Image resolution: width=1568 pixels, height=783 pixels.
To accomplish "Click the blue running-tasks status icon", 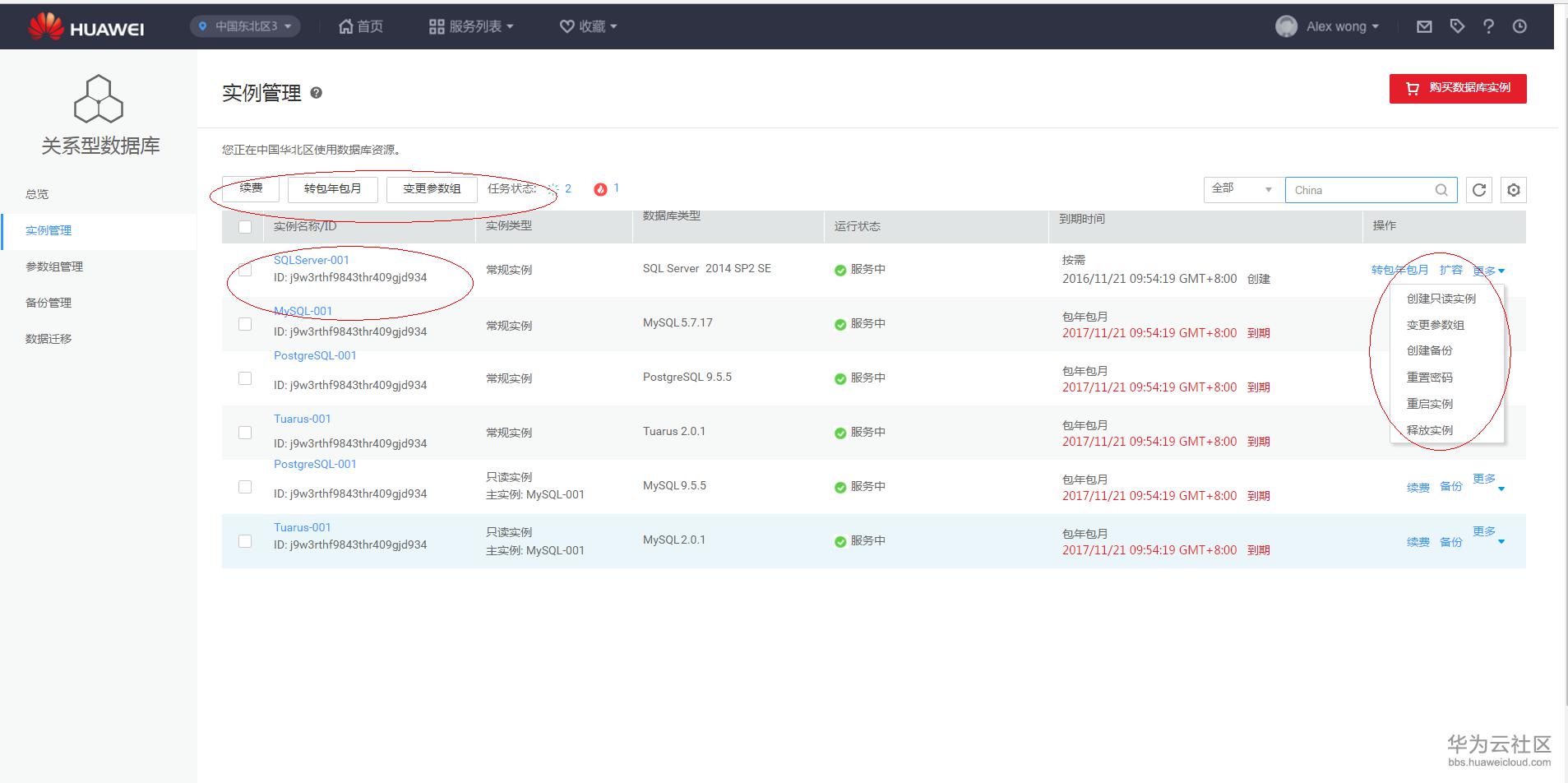I will click(553, 188).
